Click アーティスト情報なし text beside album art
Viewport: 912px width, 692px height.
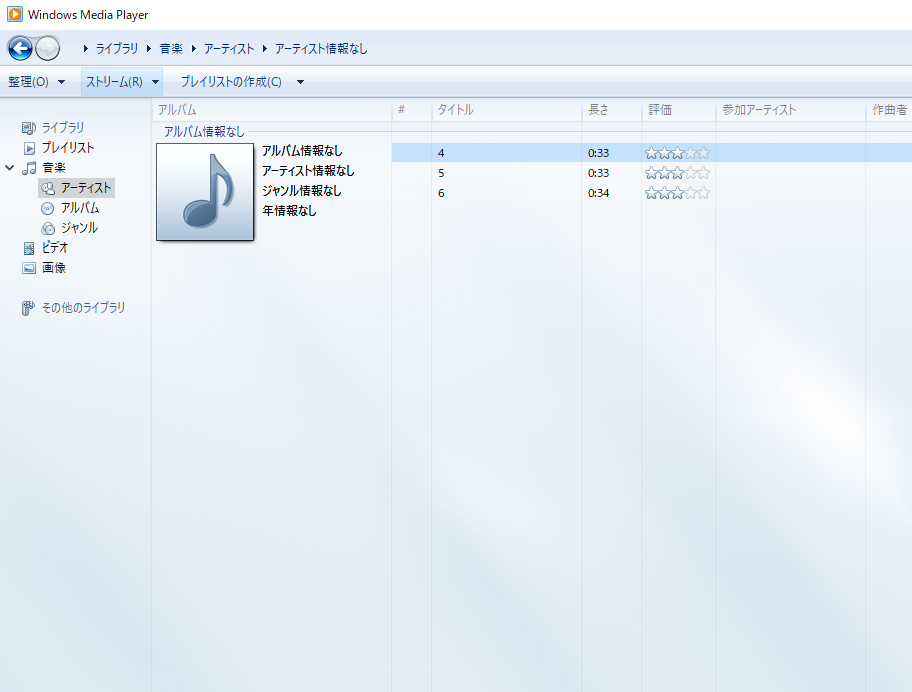click(308, 171)
